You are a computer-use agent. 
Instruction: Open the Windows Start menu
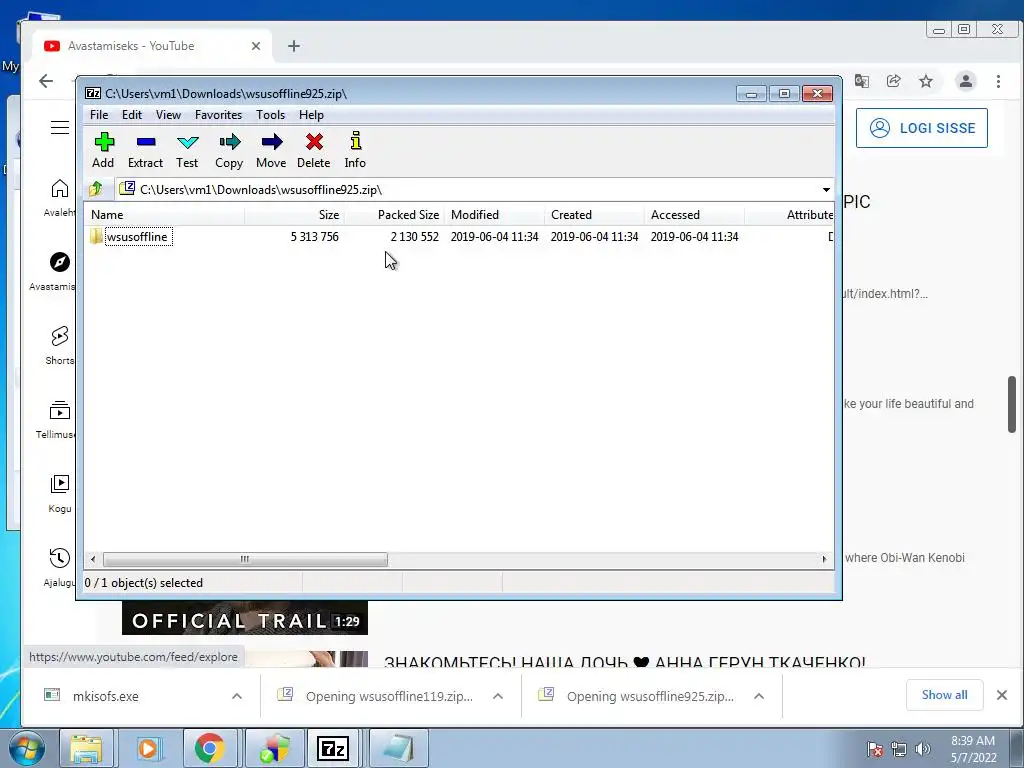[26, 748]
